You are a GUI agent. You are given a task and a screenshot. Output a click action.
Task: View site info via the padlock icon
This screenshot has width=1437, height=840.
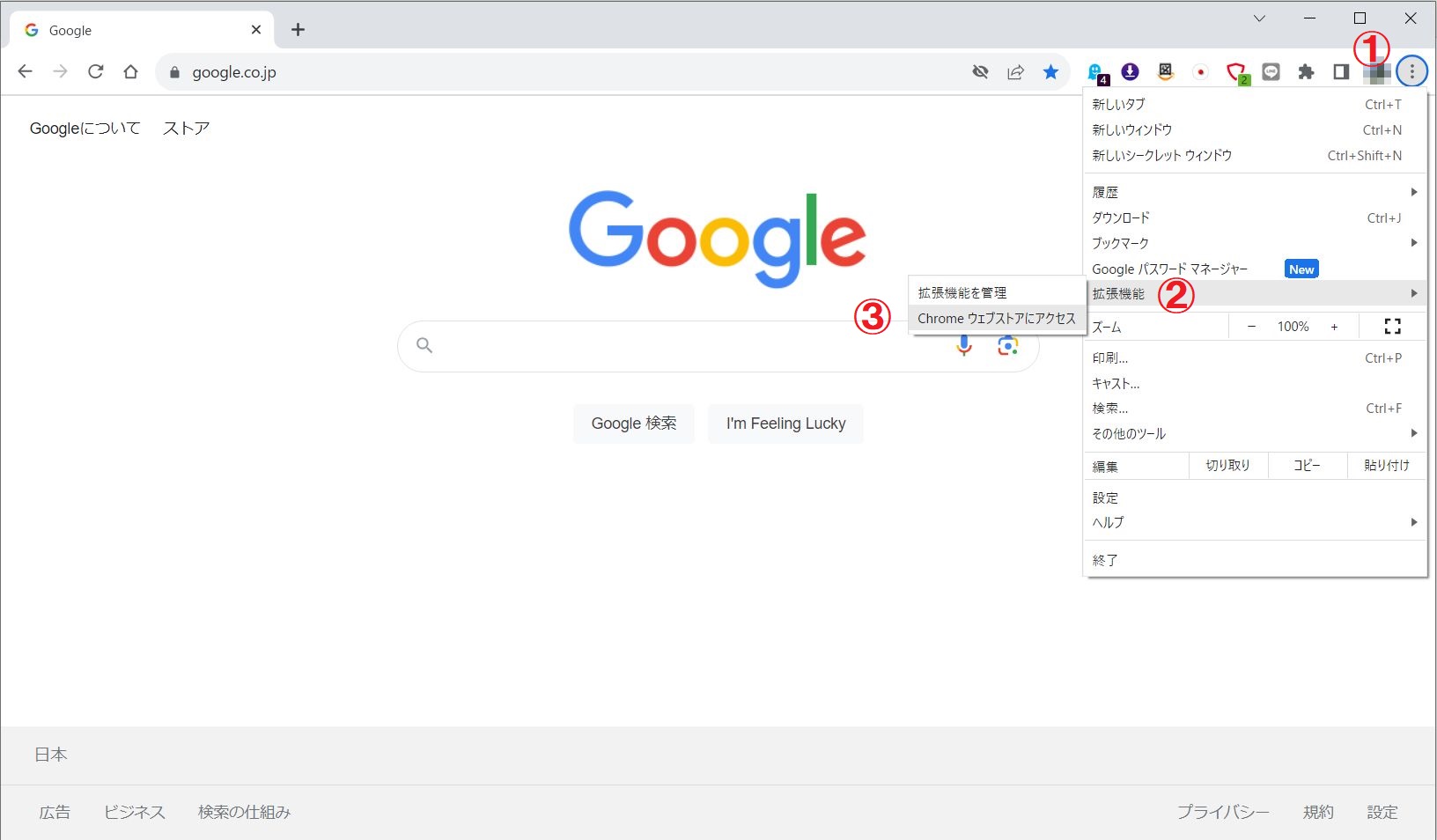click(173, 72)
